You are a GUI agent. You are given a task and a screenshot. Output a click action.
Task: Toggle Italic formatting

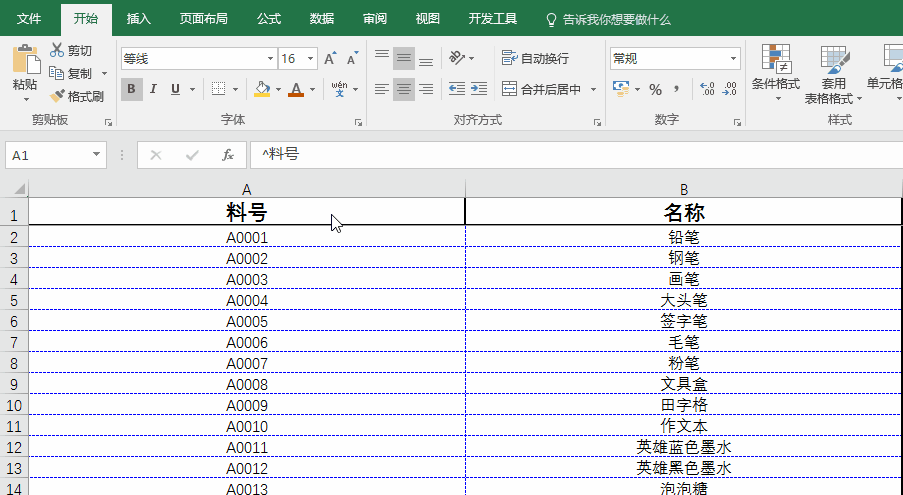coord(153,89)
